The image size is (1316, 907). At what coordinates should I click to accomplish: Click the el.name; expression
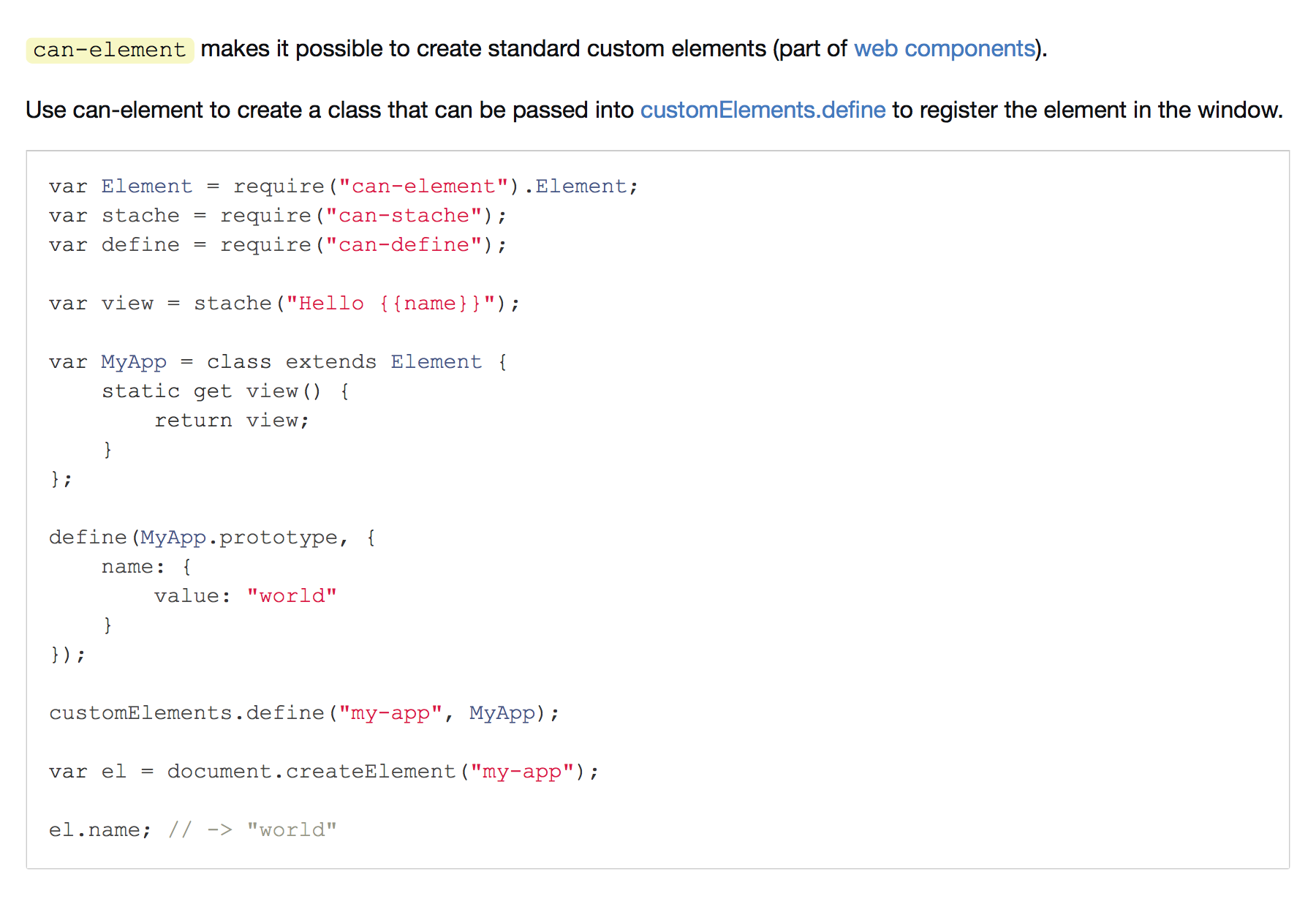[100, 830]
